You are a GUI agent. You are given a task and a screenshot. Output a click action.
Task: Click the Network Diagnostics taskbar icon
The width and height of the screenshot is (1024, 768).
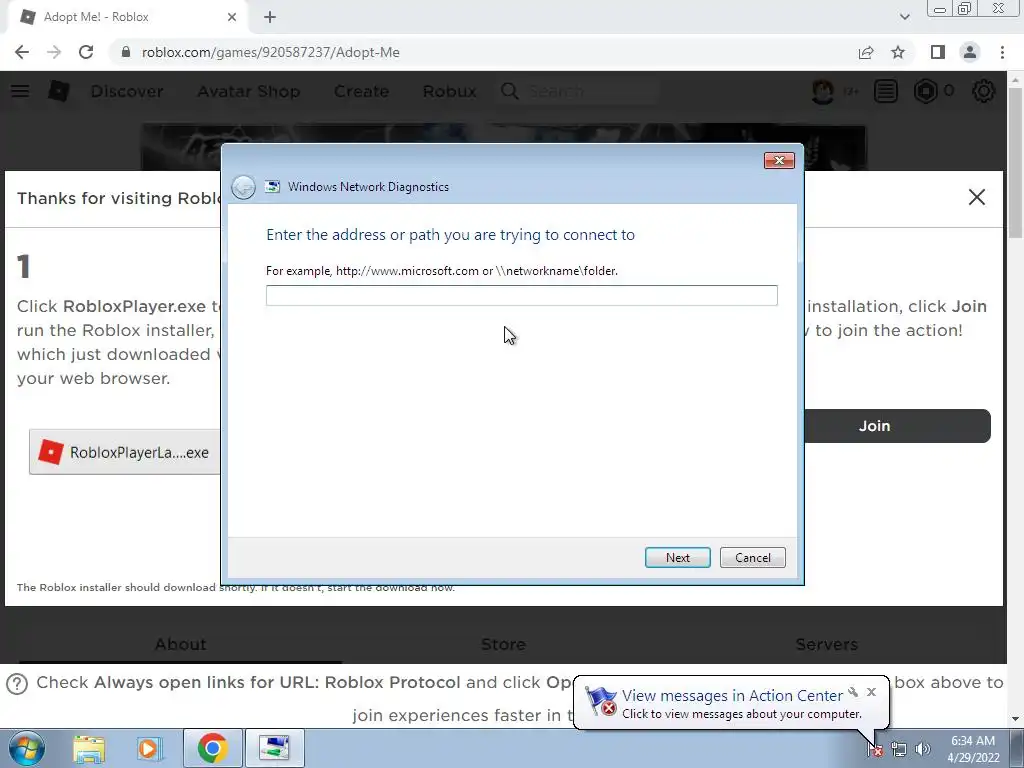point(274,748)
